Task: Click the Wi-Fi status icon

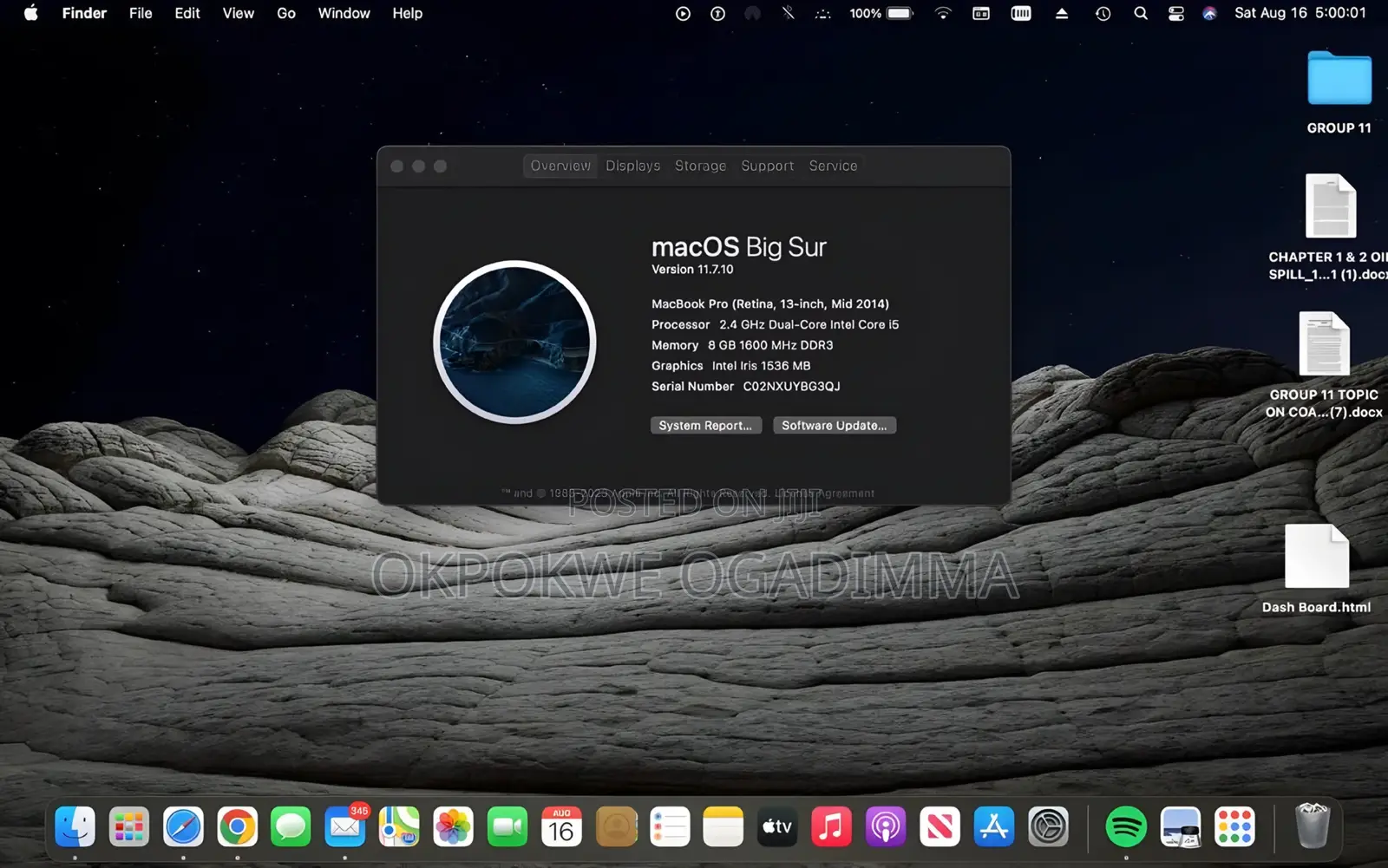Action: pyautogui.click(x=943, y=13)
